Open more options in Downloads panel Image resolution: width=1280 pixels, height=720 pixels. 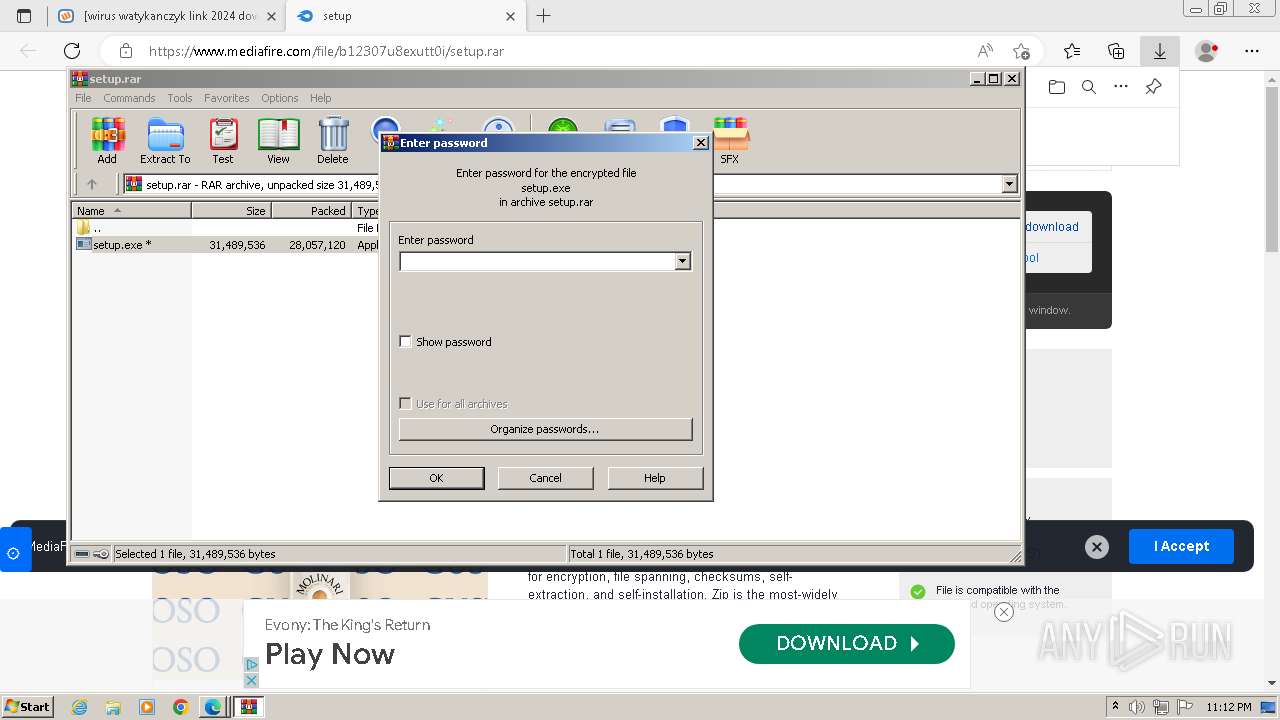tap(1121, 87)
